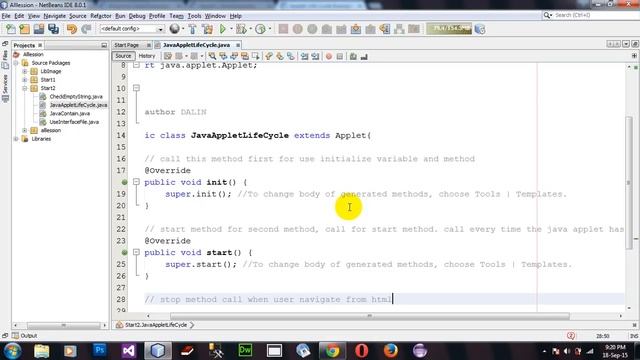This screenshot has width=640, height=360.
Task: Click the override marker beside init()
Action: [x=124, y=182]
